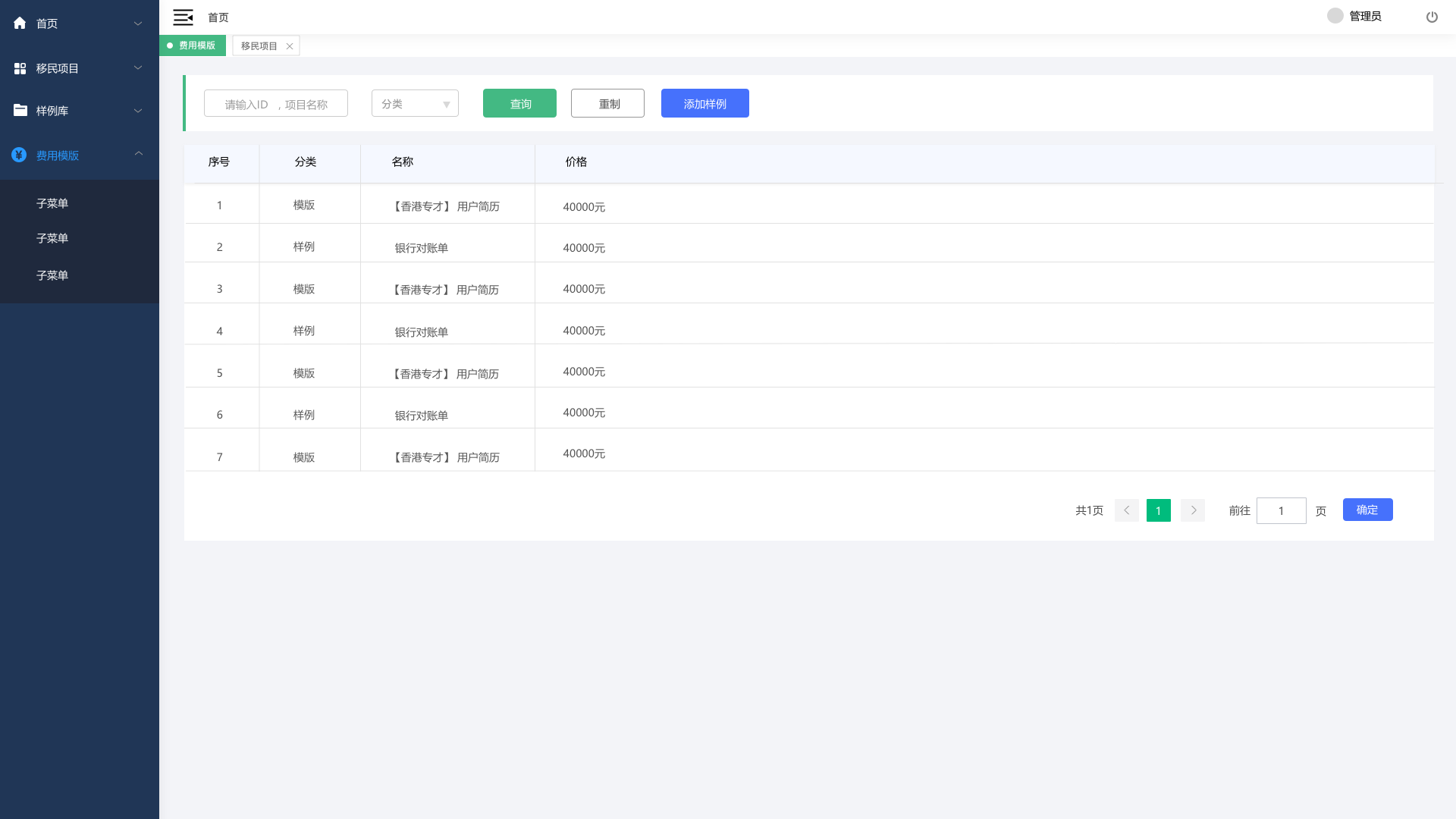Click the power logout icon
Screen dimensions: 1456x819
(x=1432, y=17)
